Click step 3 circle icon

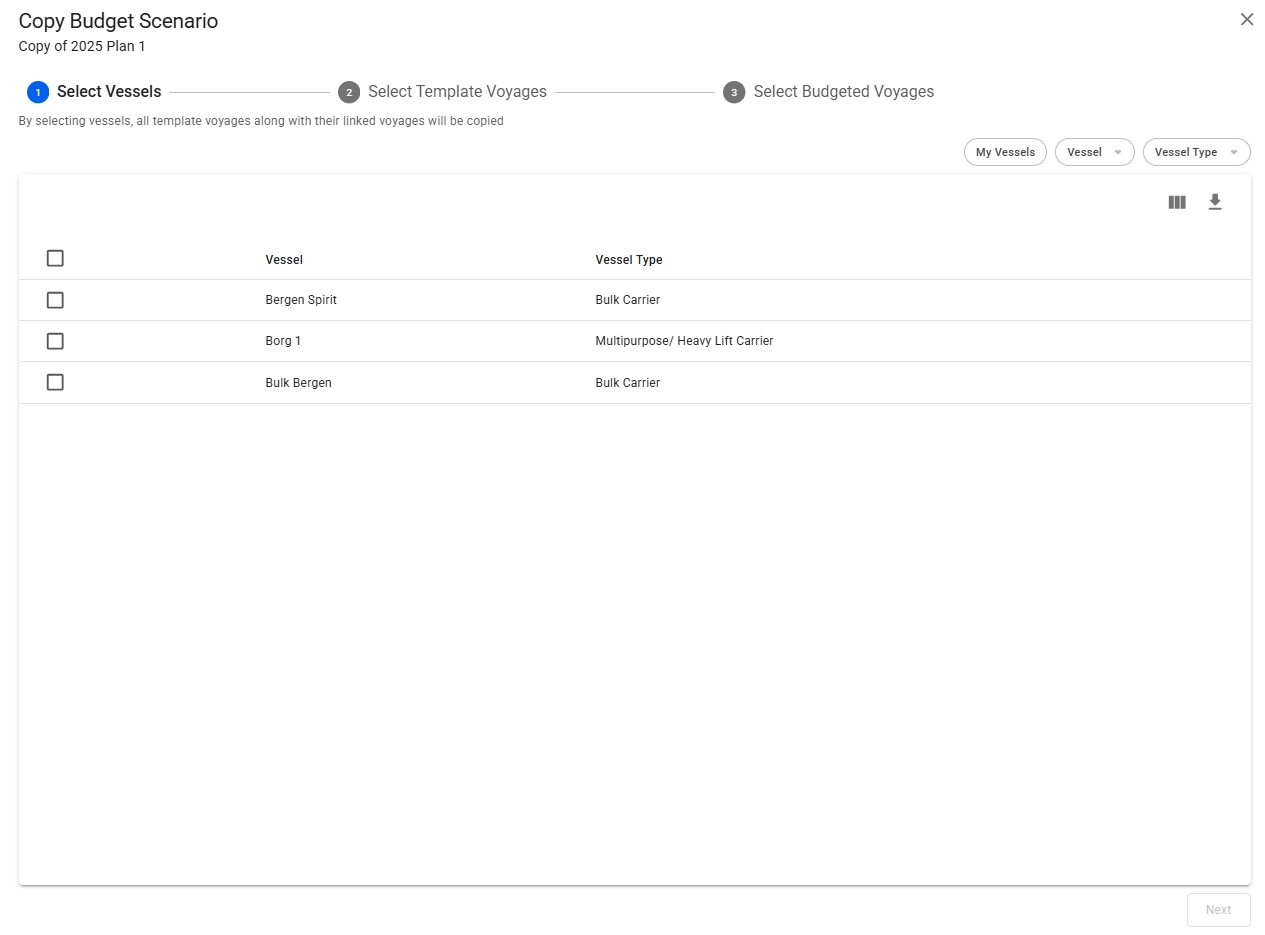[x=734, y=92]
